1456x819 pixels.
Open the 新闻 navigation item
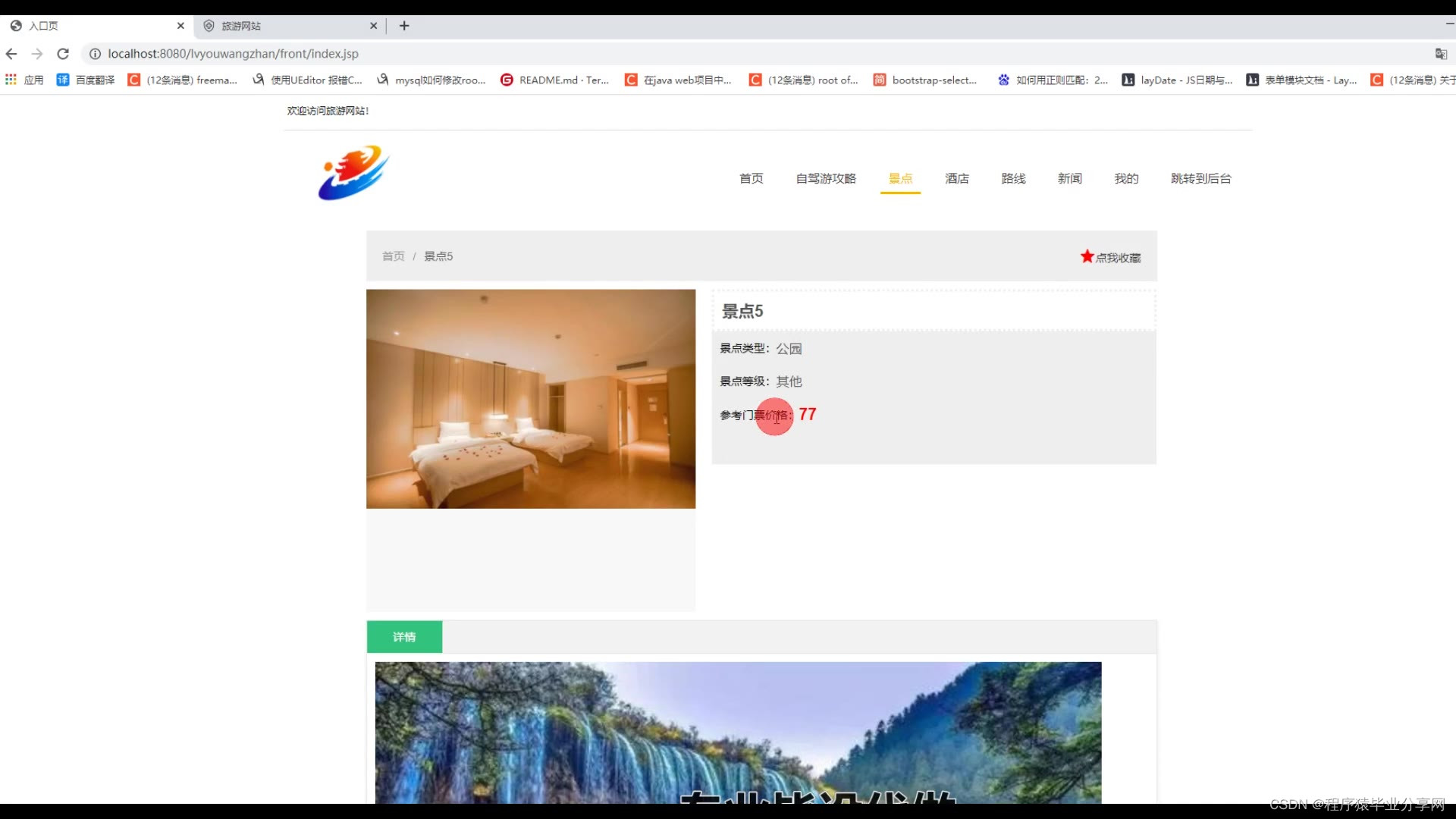(1069, 178)
